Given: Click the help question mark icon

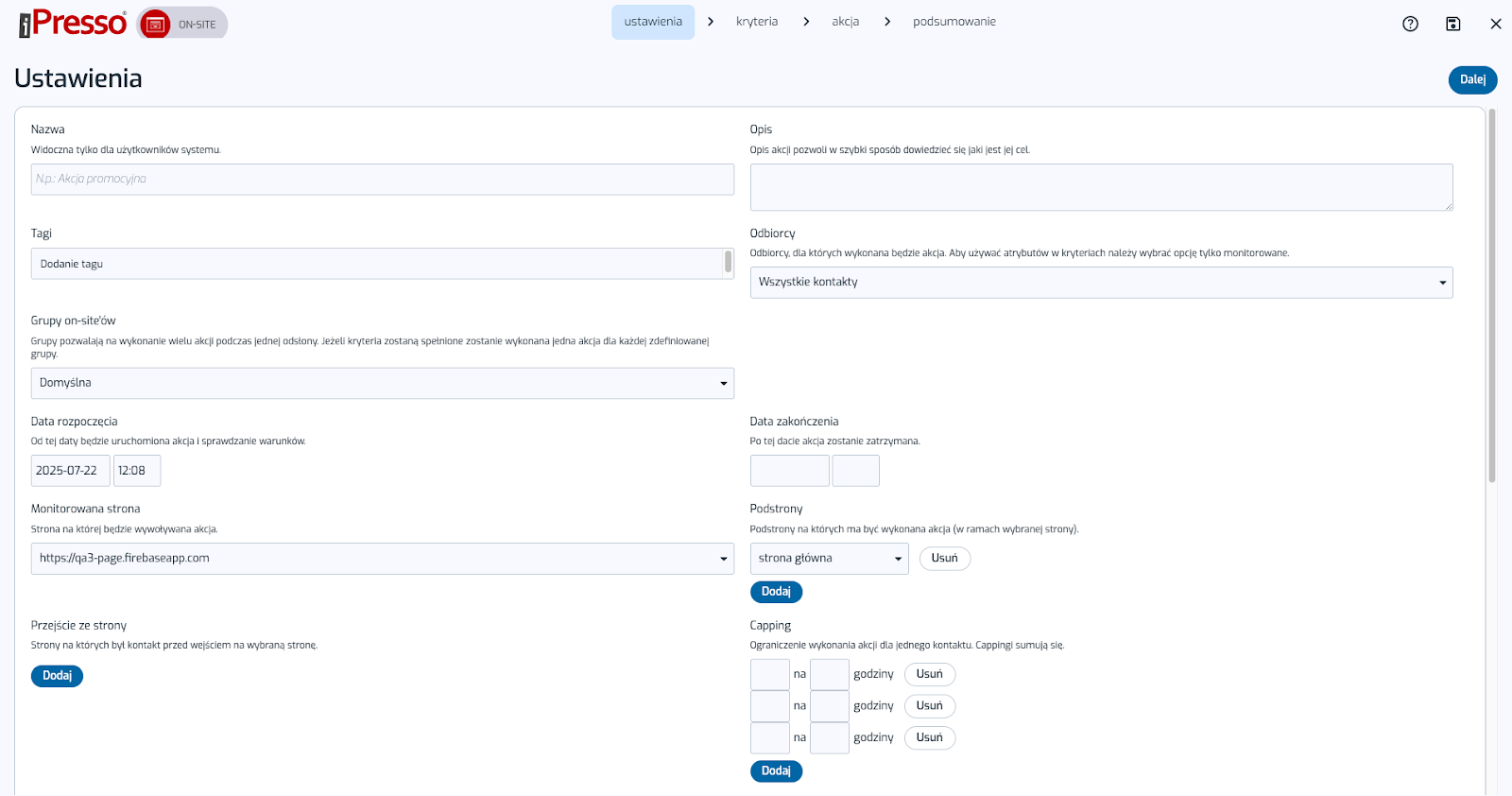Looking at the screenshot, I should (x=1410, y=24).
